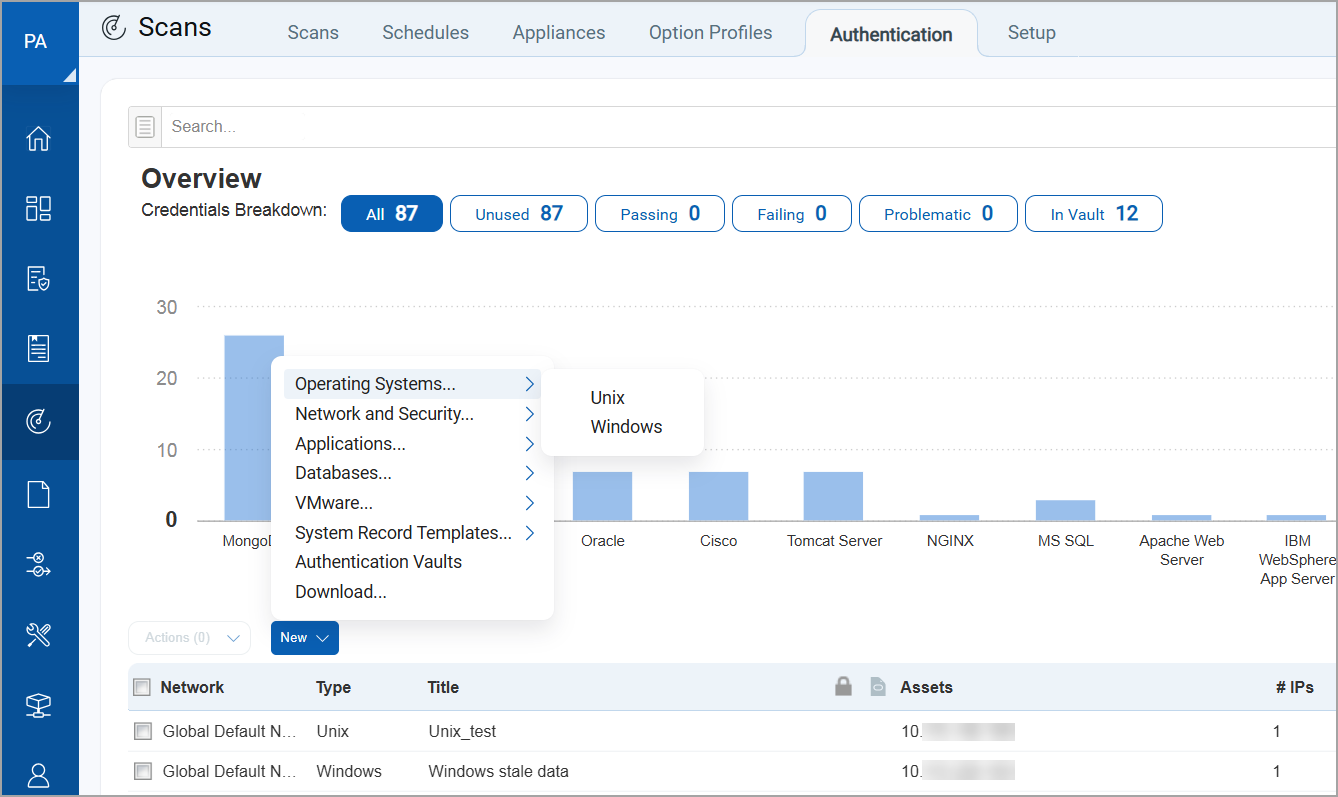Open the tools wrench icon in sidebar

(x=38, y=635)
